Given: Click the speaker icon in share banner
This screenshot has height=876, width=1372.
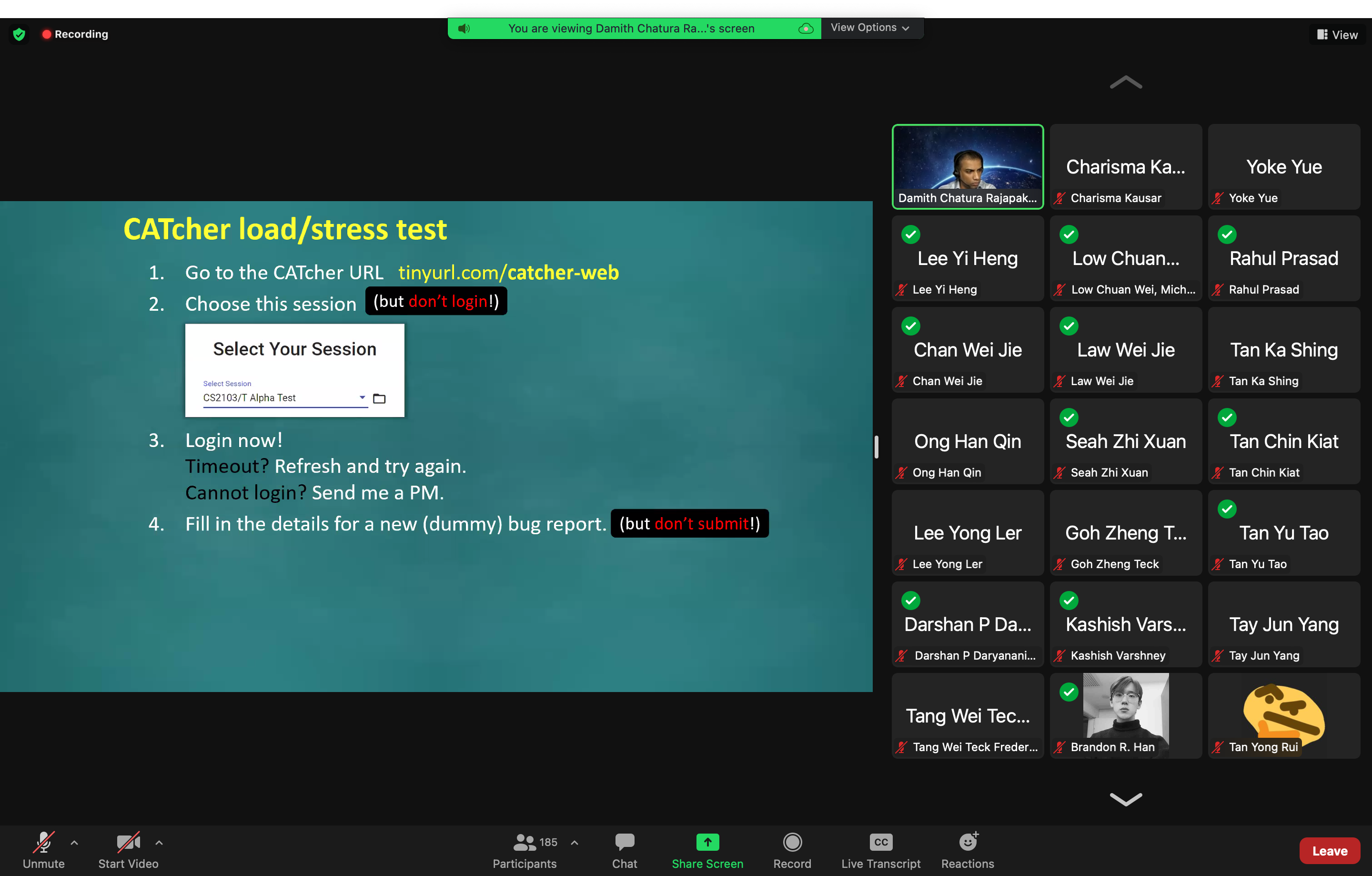Looking at the screenshot, I should 464,29.
